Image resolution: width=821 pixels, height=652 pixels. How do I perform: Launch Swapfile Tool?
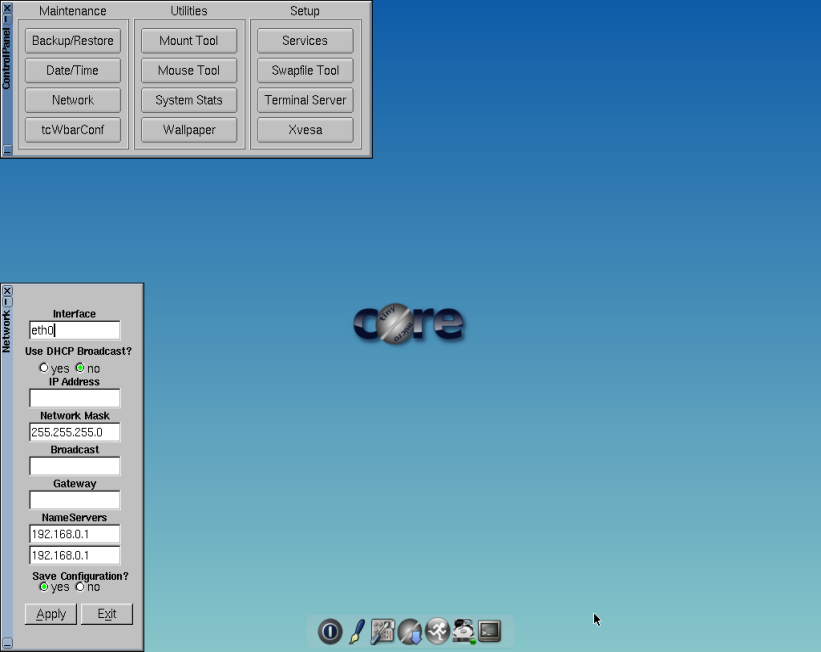click(305, 70)
